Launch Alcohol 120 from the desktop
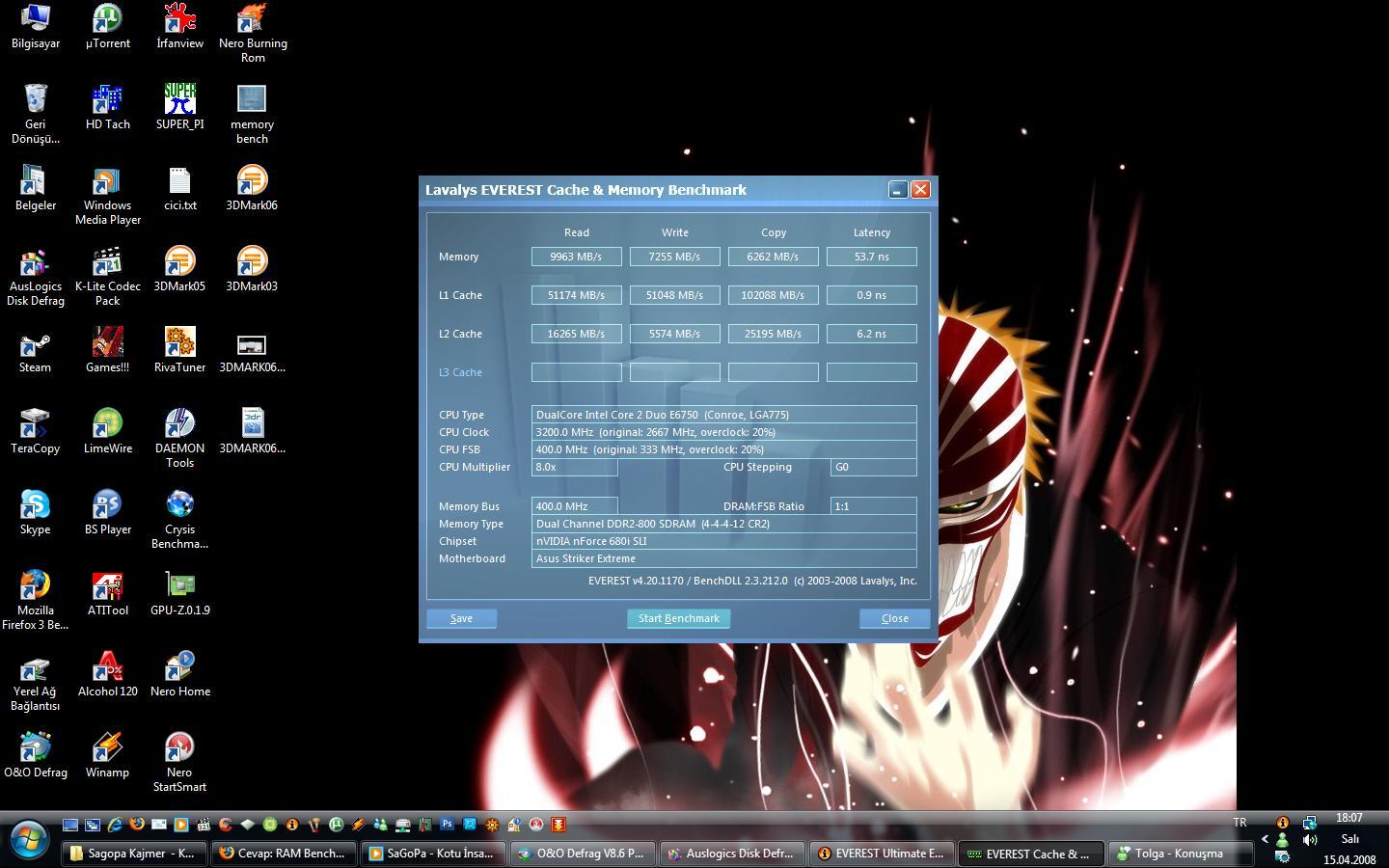The image size is (1389, 868). pyautogui.click(x=107, y=674)
